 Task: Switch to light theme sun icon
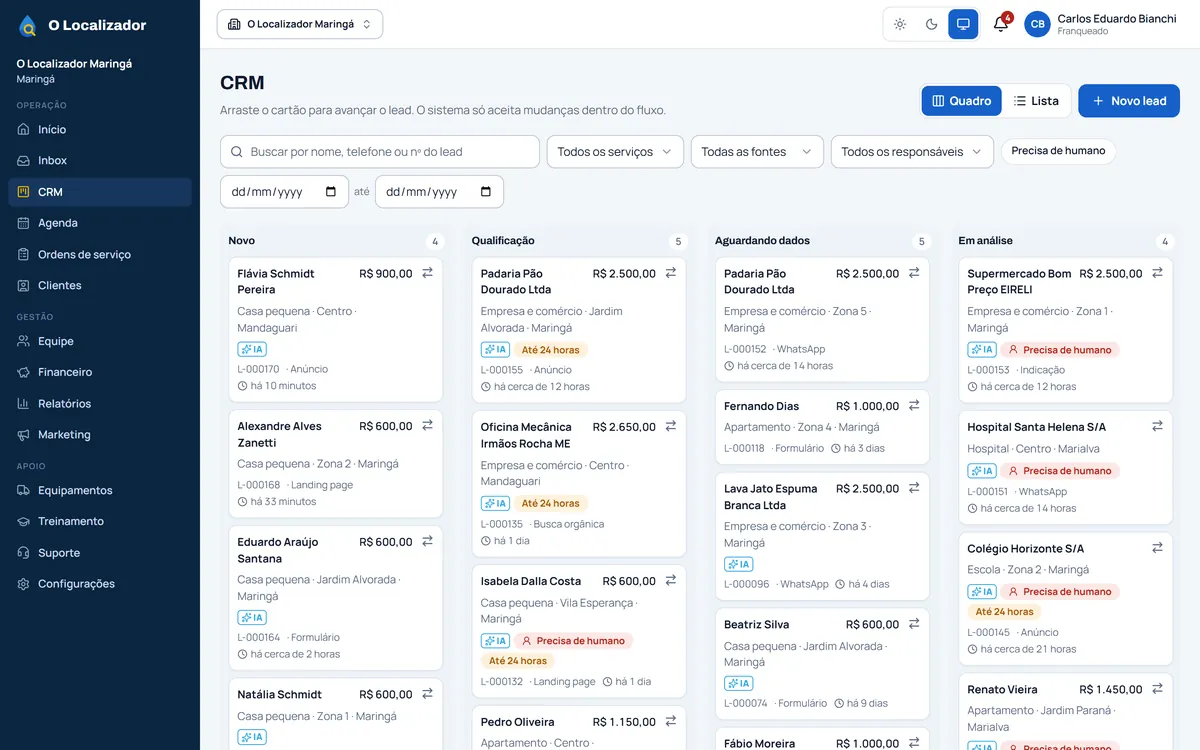click(x=900, y=24)
